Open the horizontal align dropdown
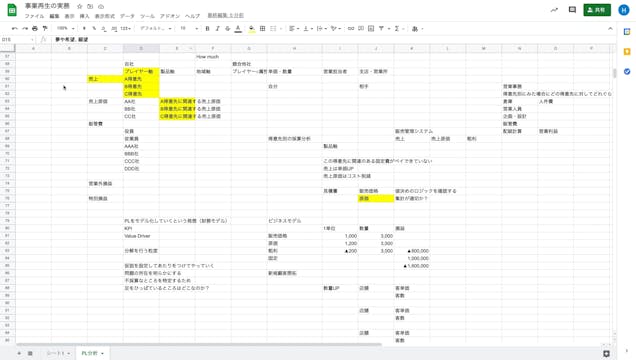Screen dimensions: 636x360 [x=294, y=28]
